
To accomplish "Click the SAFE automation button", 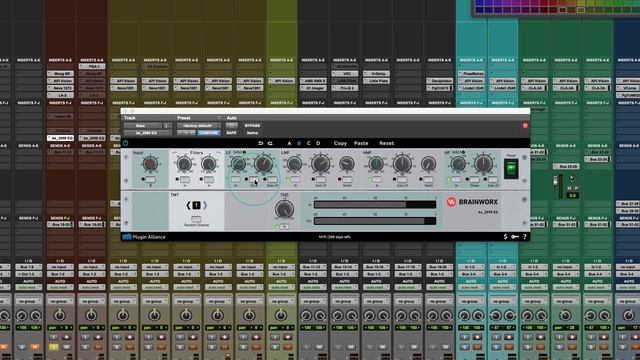I will [231, 133].
